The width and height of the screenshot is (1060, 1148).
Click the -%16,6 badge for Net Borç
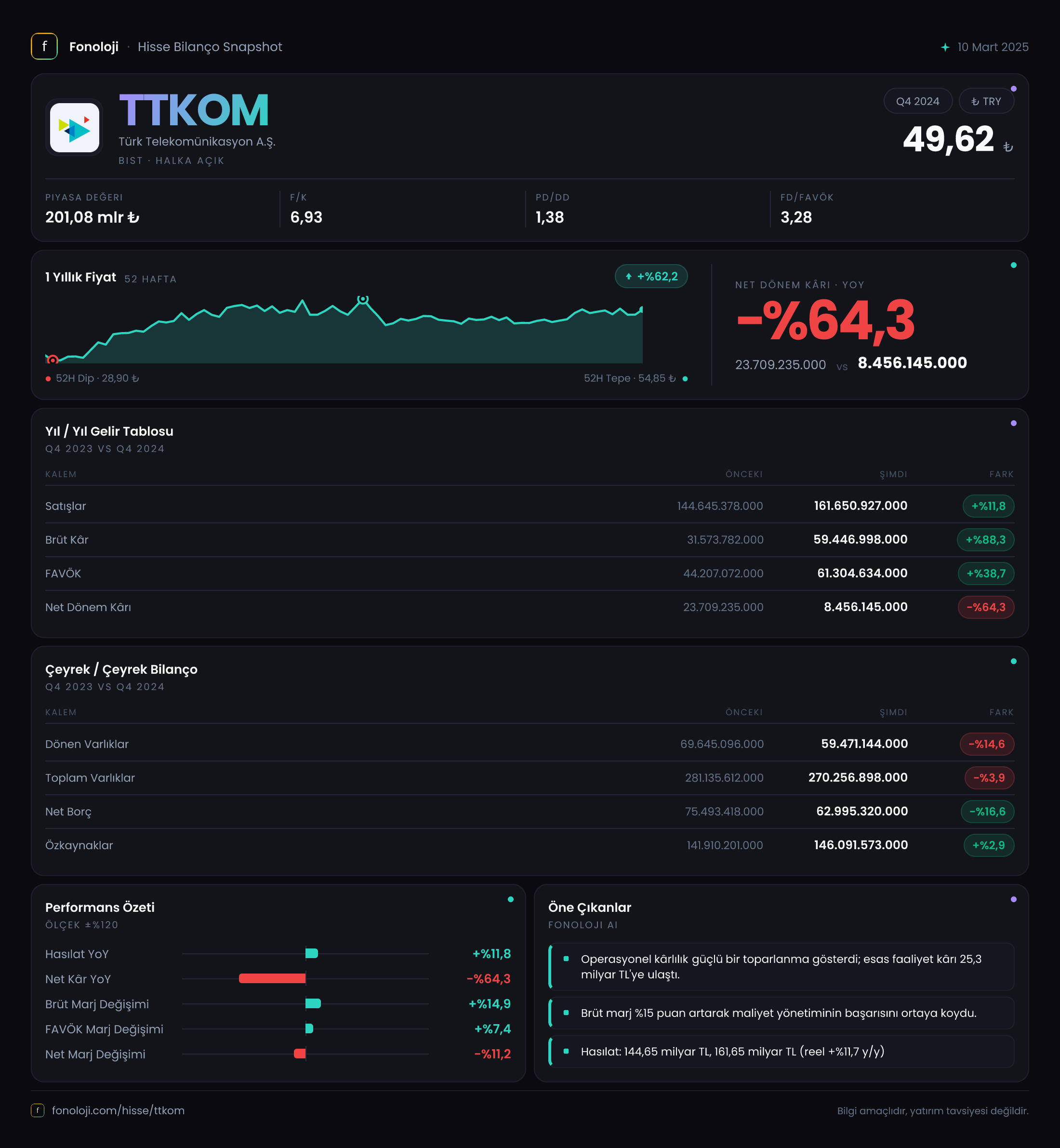(987, 812)
